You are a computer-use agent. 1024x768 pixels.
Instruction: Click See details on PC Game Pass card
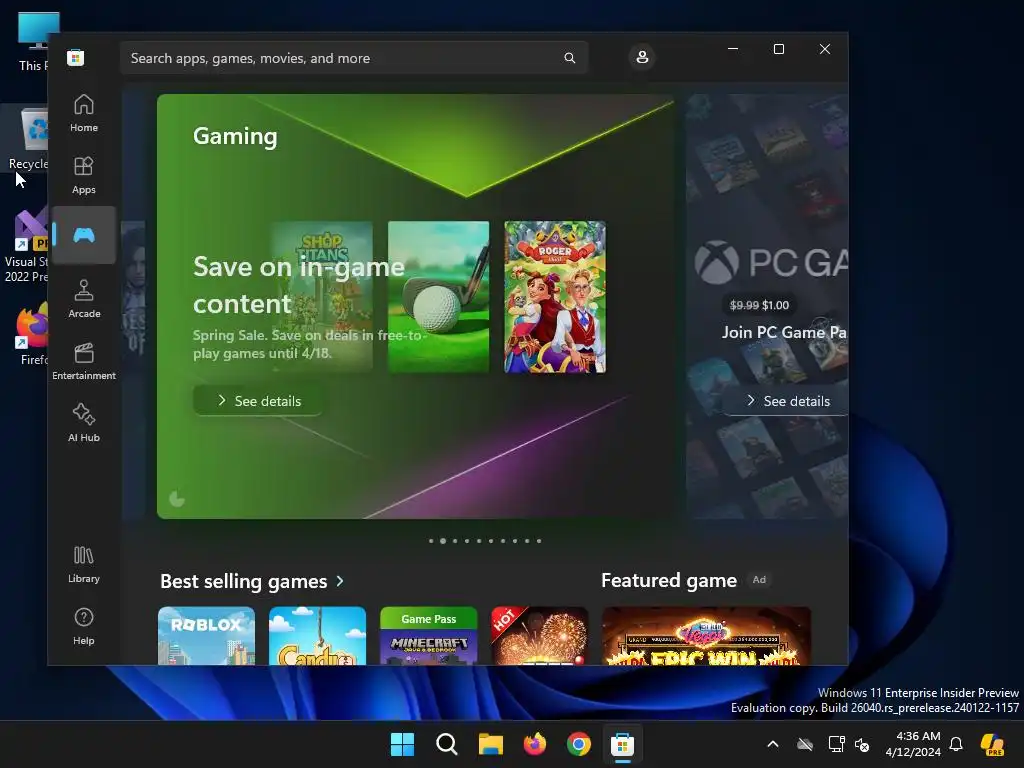[787, 400]
